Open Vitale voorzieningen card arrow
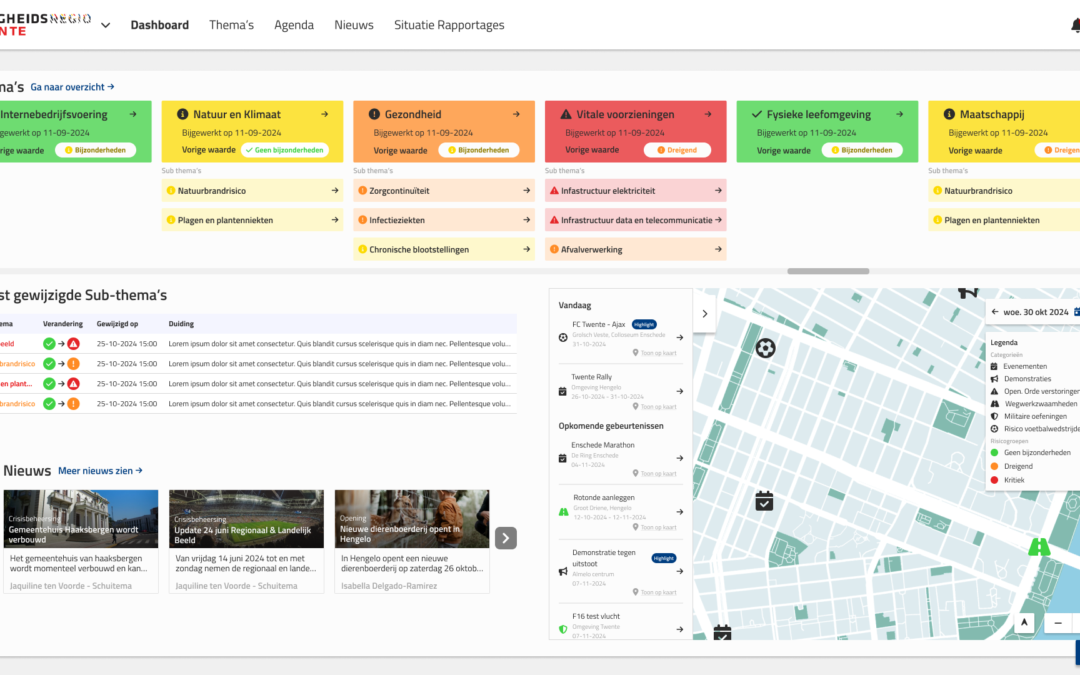Image resolution: width=1080 pixels, height=675 pixels. pyautogui.click(x=708, y=114)
